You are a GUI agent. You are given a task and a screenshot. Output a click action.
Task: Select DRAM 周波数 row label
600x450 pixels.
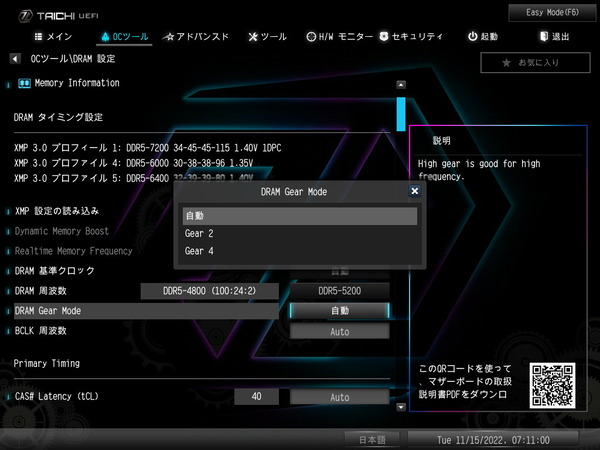click(41, 291)
